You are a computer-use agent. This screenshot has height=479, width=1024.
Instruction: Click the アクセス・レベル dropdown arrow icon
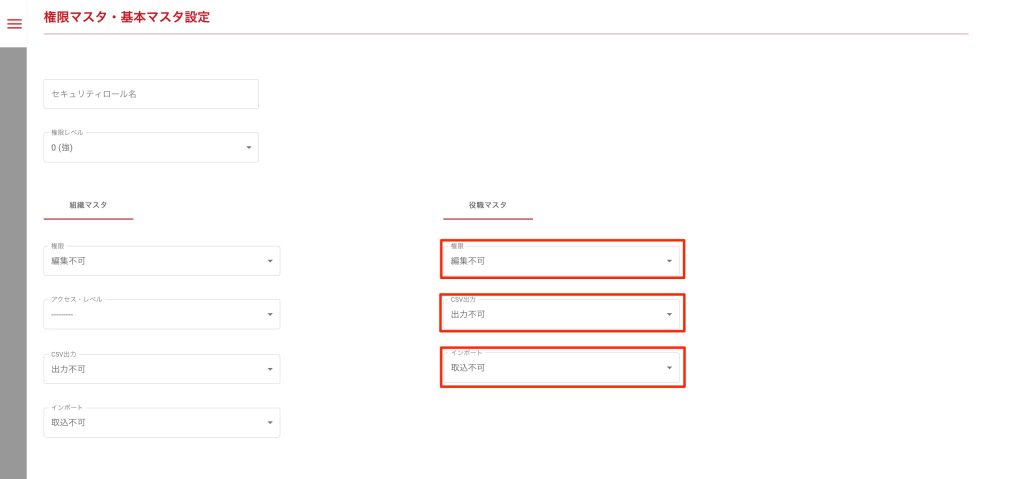coord(270,315)
